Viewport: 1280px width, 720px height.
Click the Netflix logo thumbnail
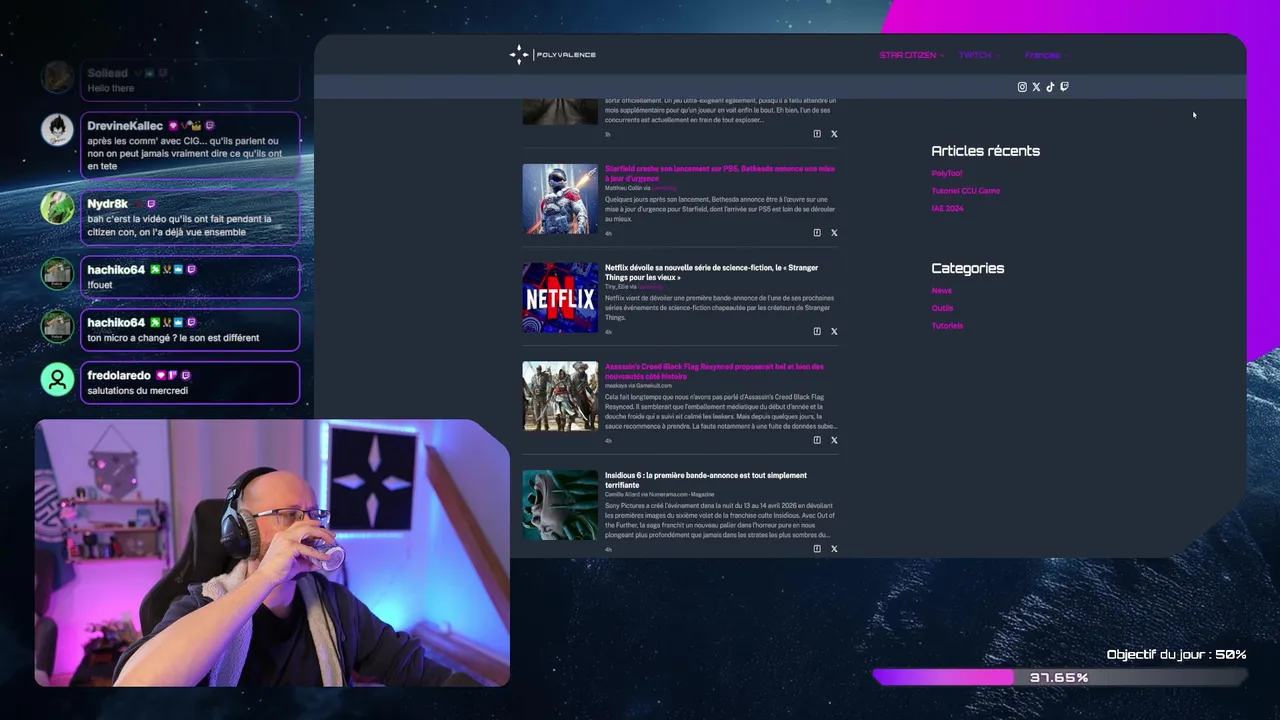[560, 298]
